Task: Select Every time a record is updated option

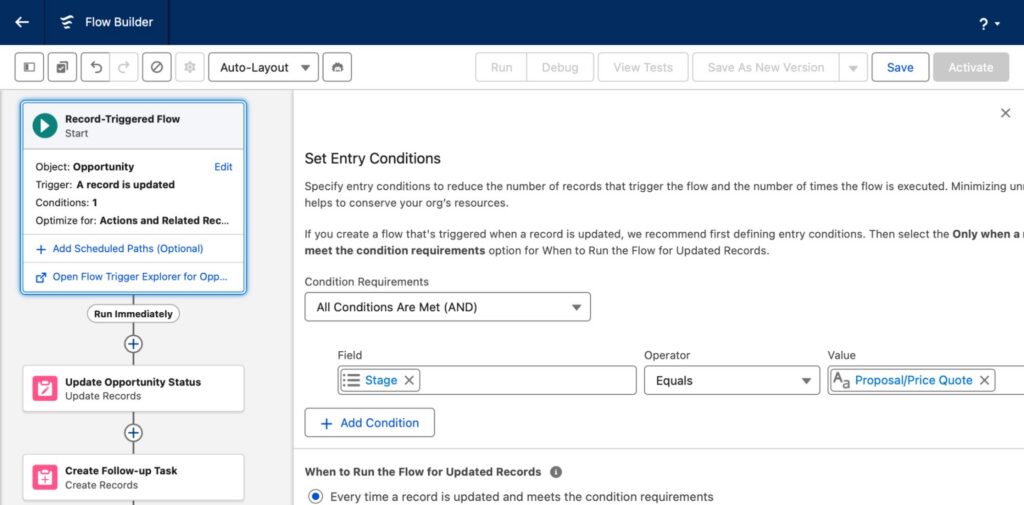Action: tap(316, 496)
